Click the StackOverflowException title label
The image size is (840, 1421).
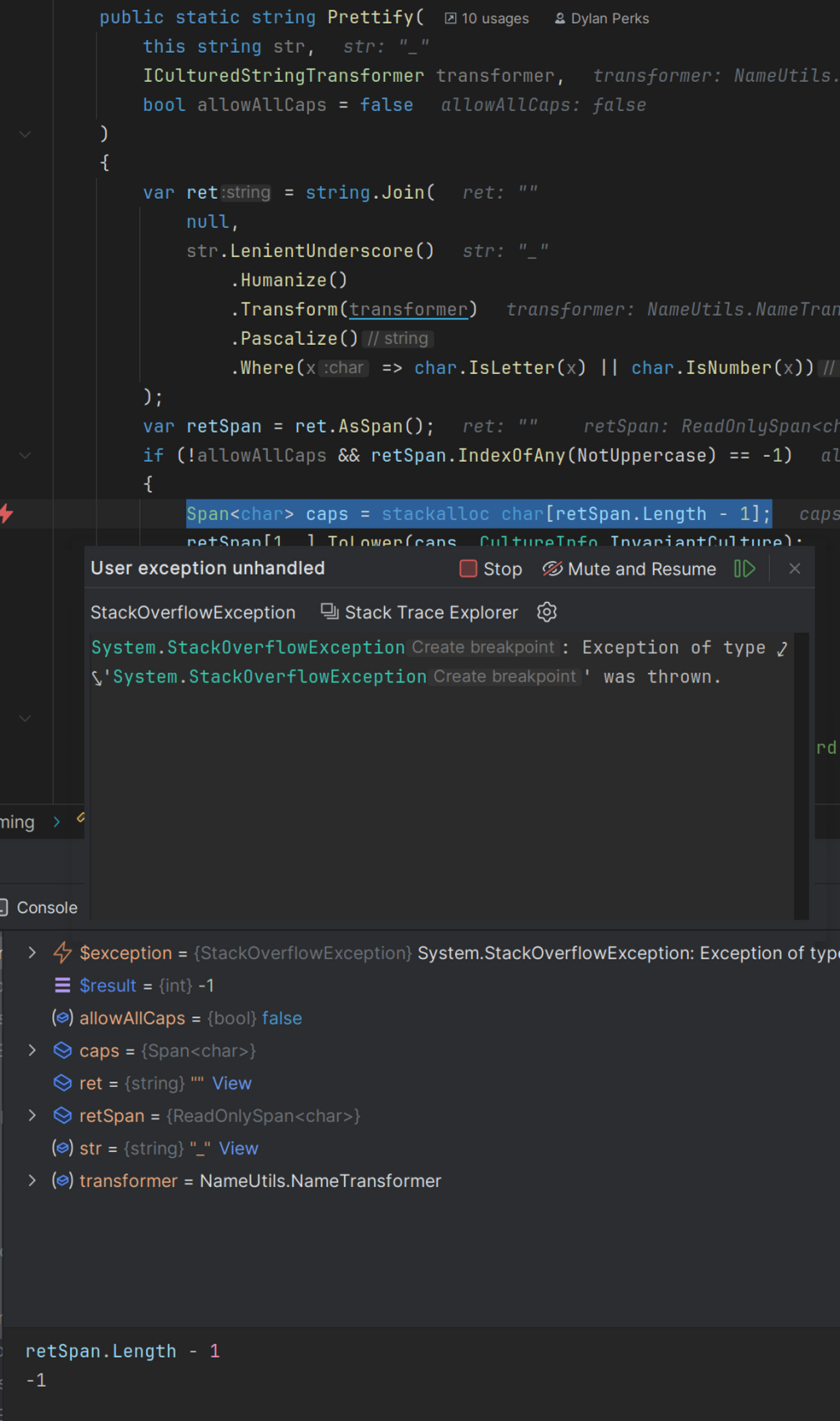pyautogui.click(x=193, y=612)
